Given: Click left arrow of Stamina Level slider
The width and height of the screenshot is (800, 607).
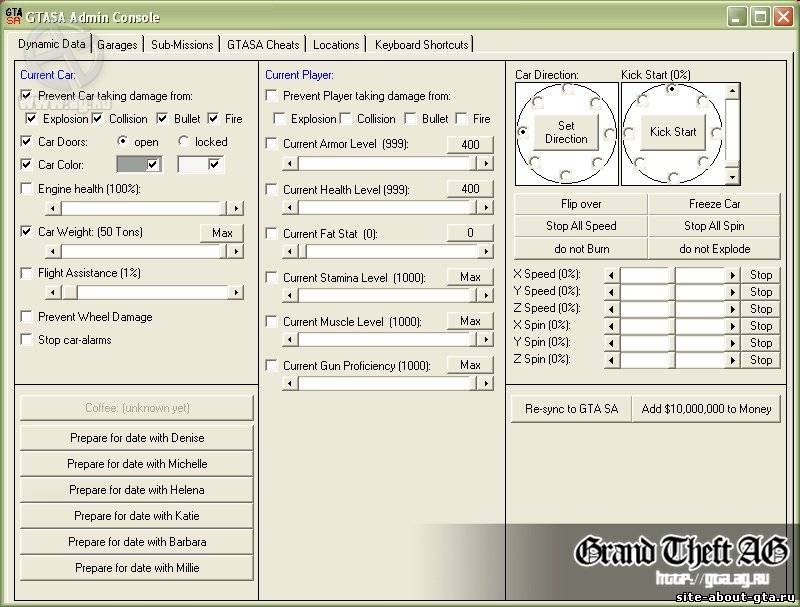Looking at the screenshot, I should (x=290, y=295).
